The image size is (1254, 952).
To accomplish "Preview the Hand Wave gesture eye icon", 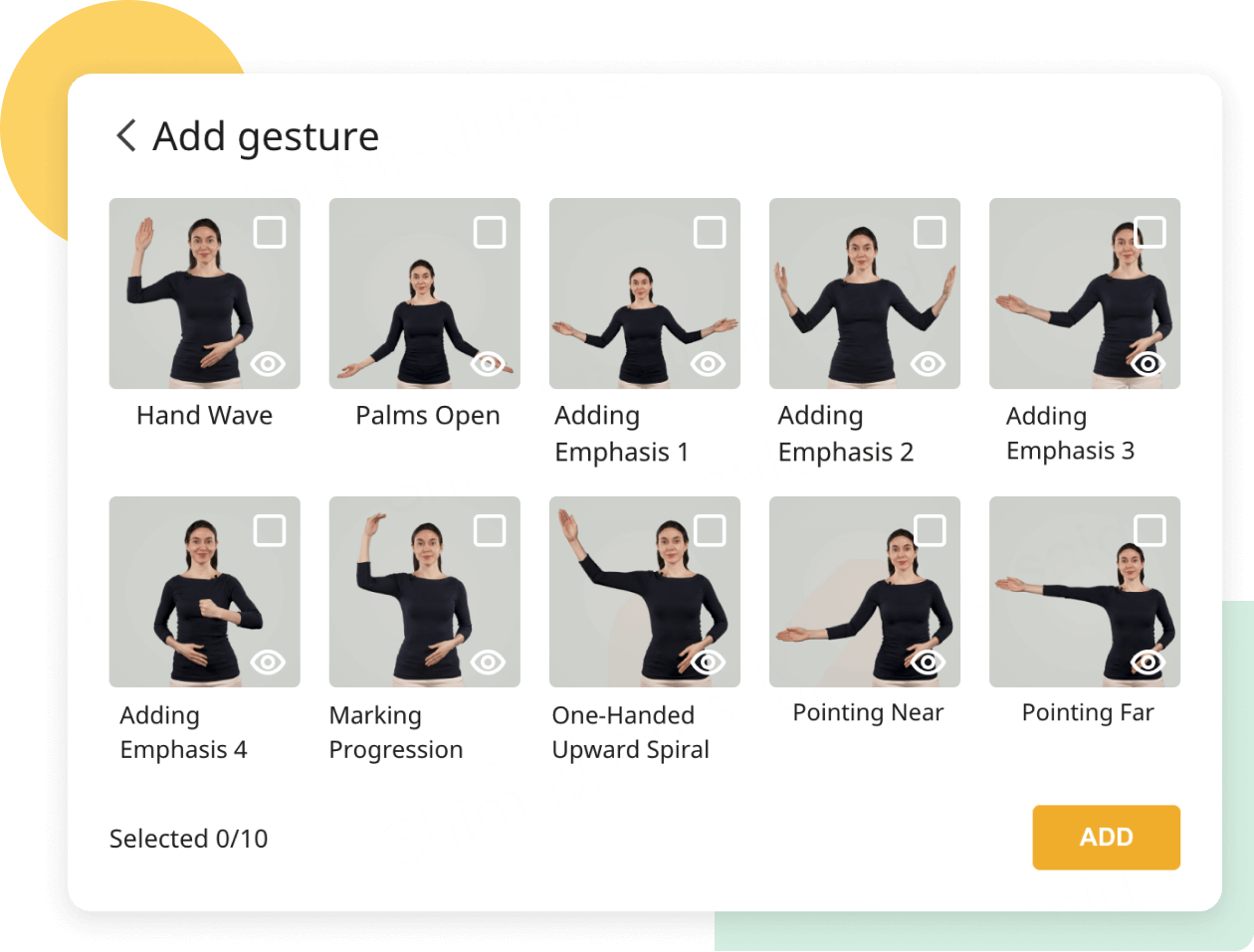I will [268, 364].
